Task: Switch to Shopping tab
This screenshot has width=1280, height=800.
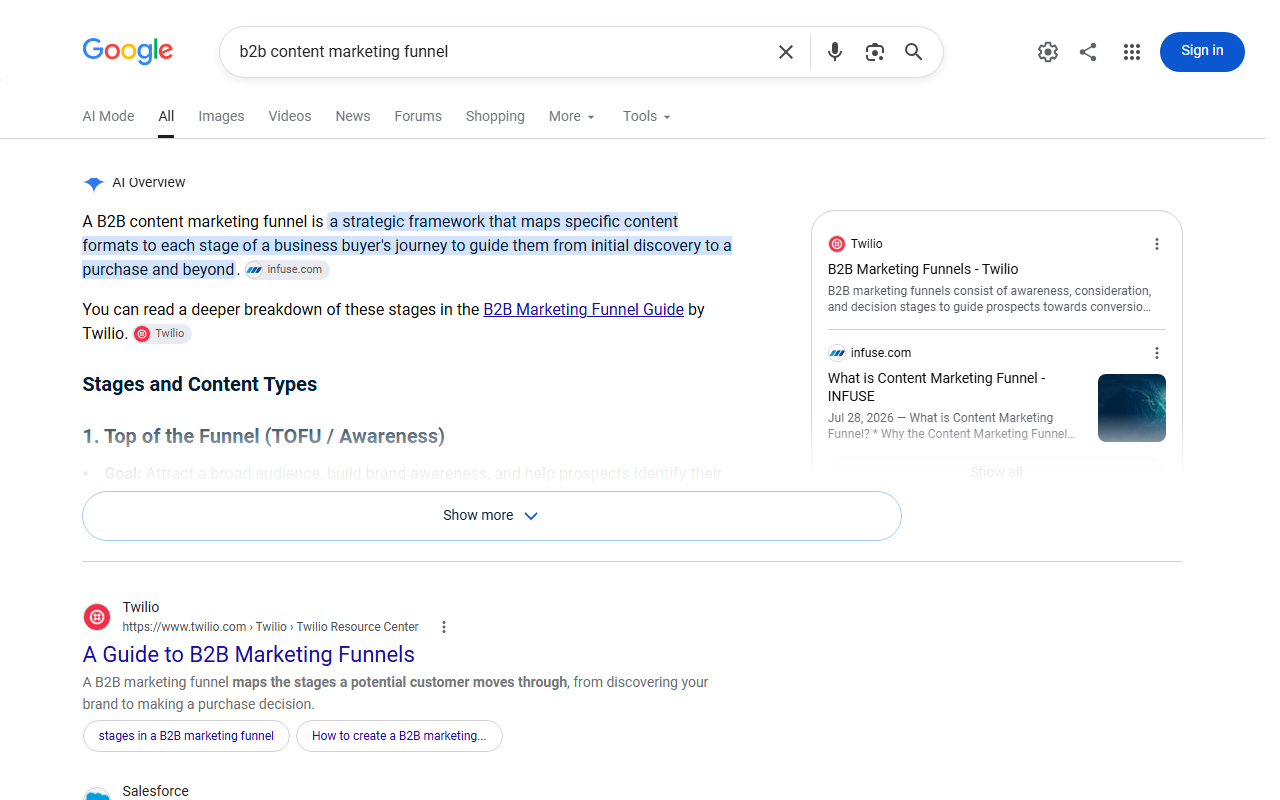Action: pos(495,116)
